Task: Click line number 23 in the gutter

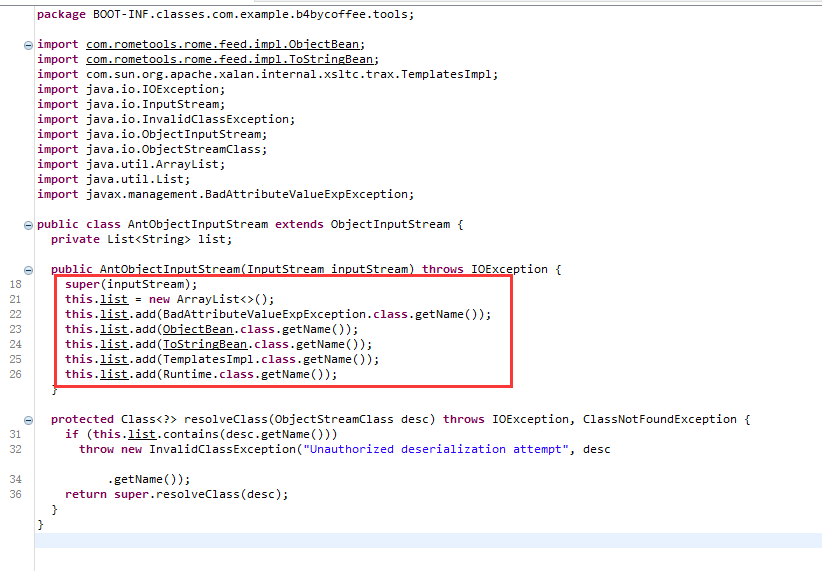Action: (16, 329)
